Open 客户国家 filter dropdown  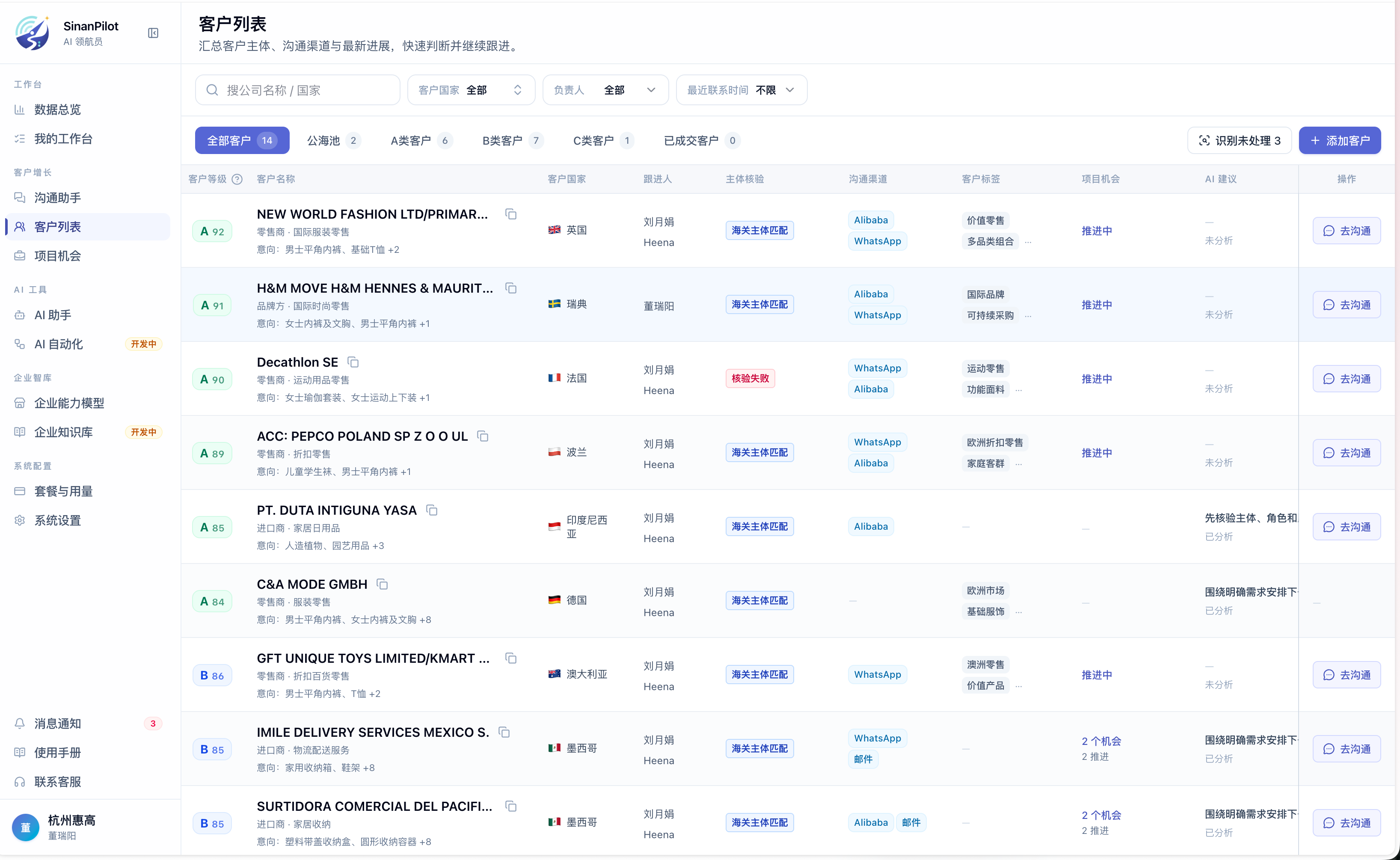pos(471,90)
